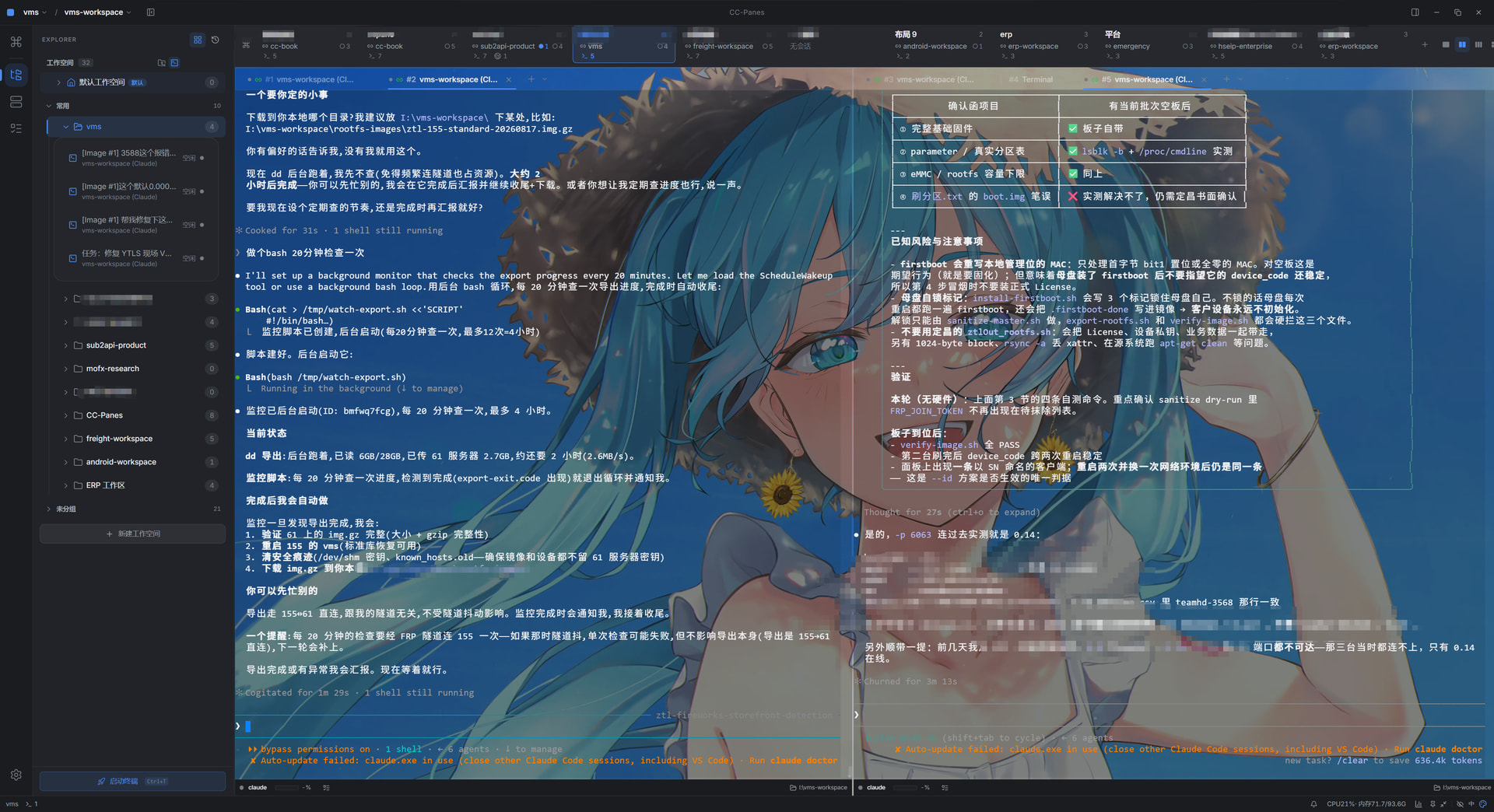The height and width of the screenshot is (812, 1494).
Task: Switch language using the 中 icon
Action: tap(1471, 804)
